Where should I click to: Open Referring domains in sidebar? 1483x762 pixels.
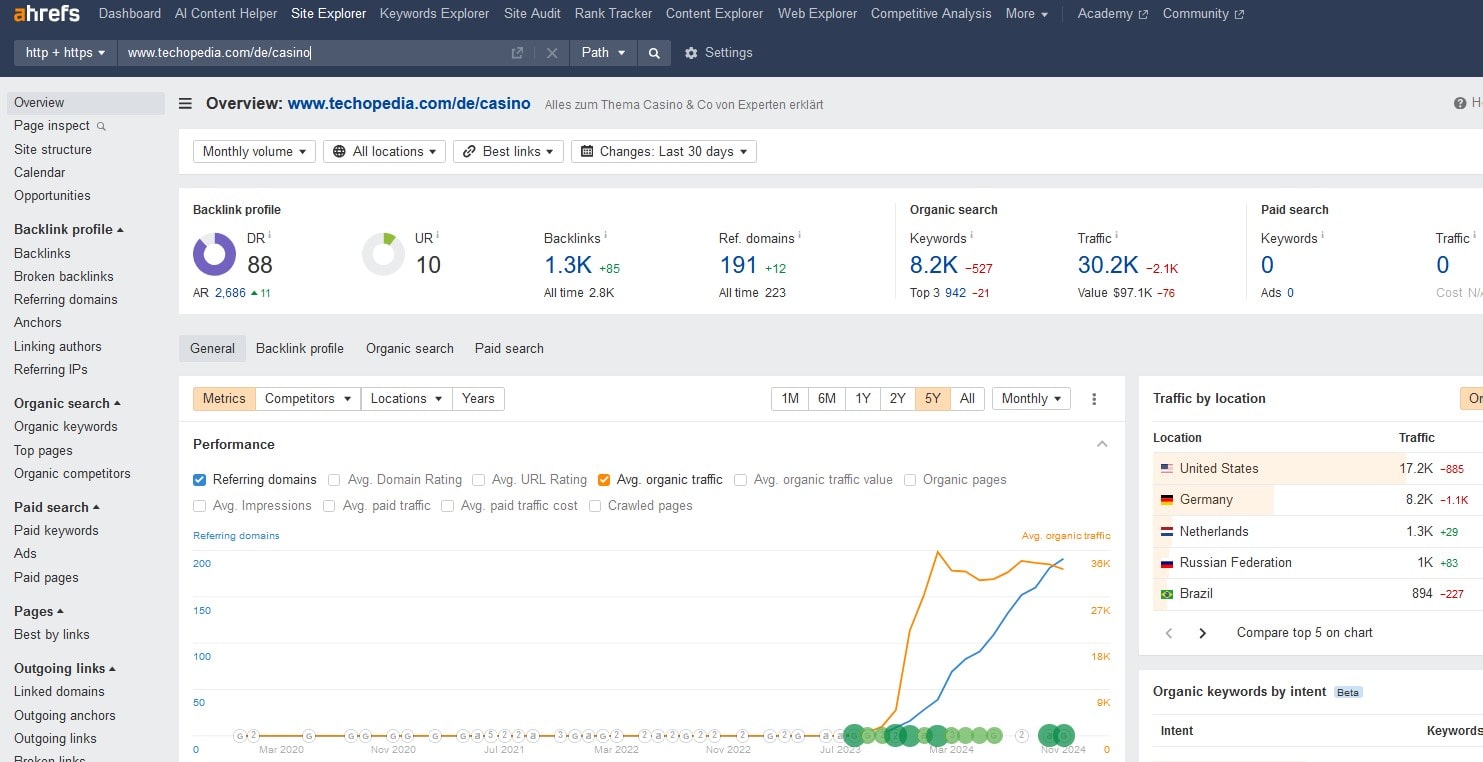tap(66, 300)
